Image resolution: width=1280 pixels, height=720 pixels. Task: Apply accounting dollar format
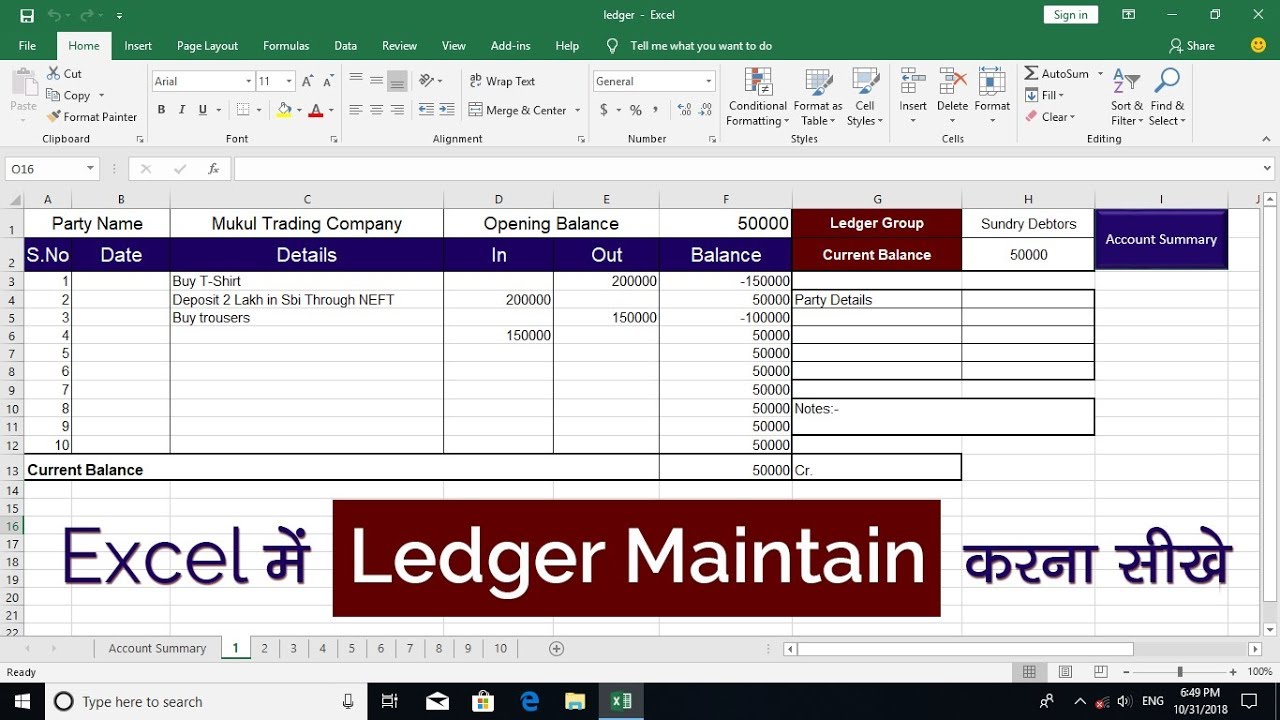click(604, 110)
